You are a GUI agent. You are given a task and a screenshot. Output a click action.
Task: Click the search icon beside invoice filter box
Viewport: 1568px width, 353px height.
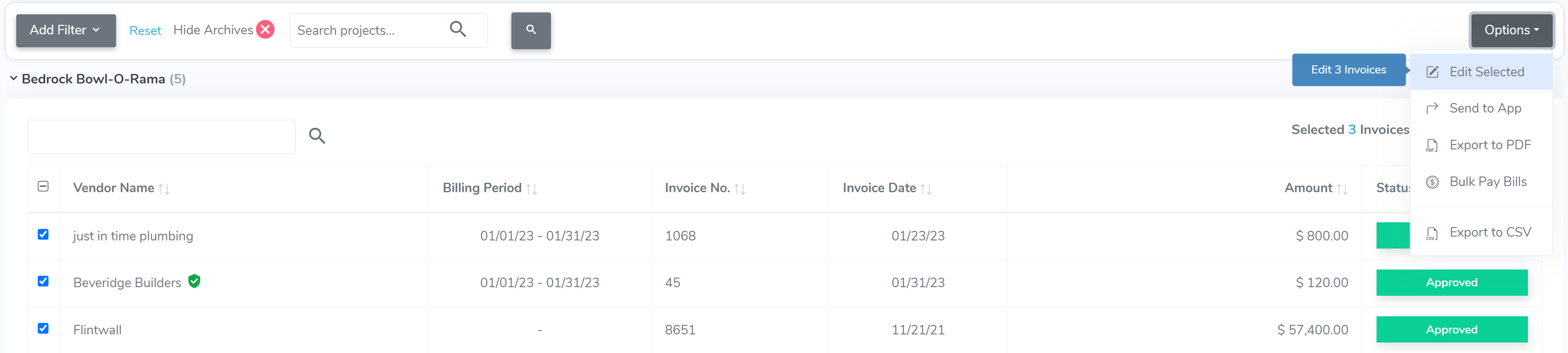pyautogui.click(x=317, y=136)
